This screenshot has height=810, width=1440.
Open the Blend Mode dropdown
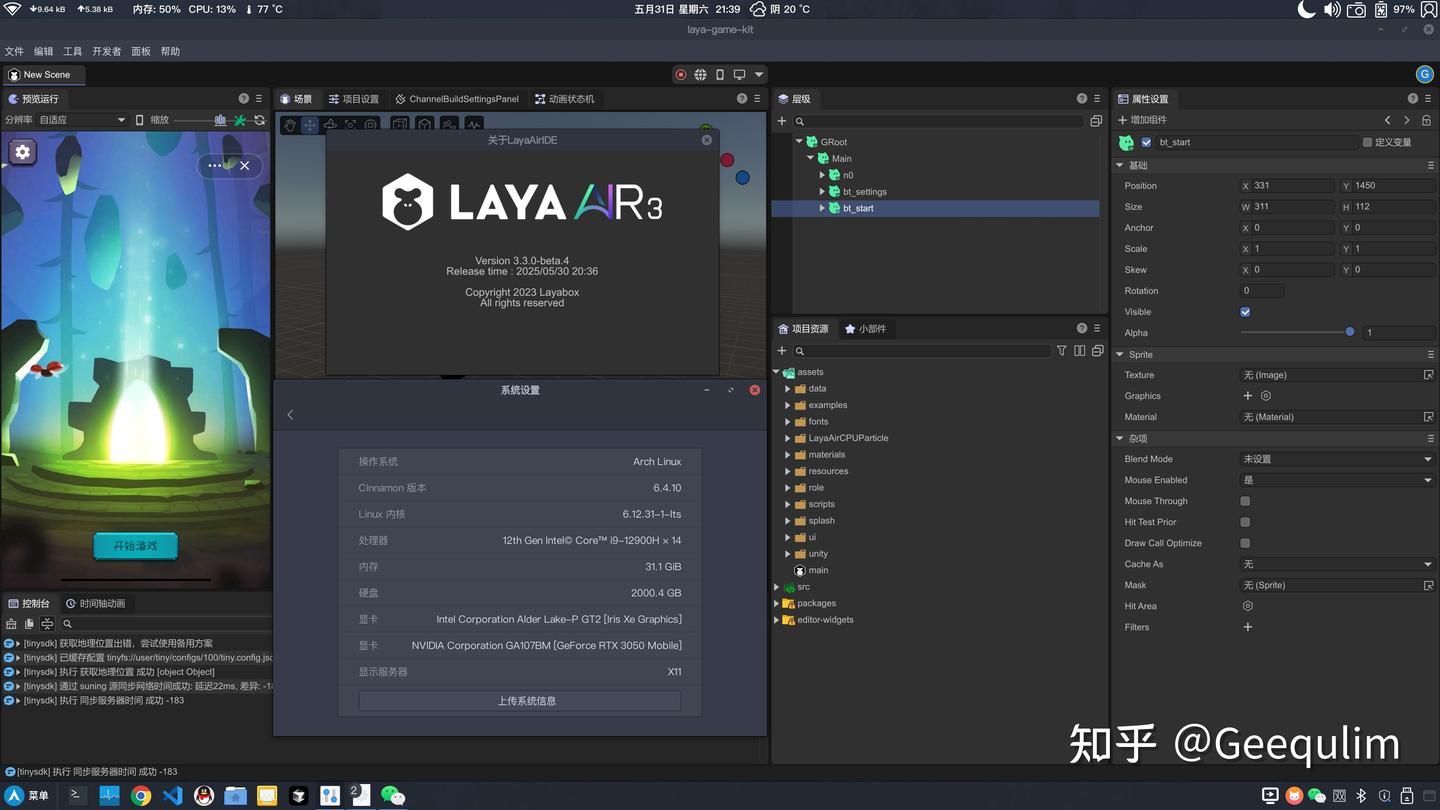pyautogui.click(x=1337, y=458)
